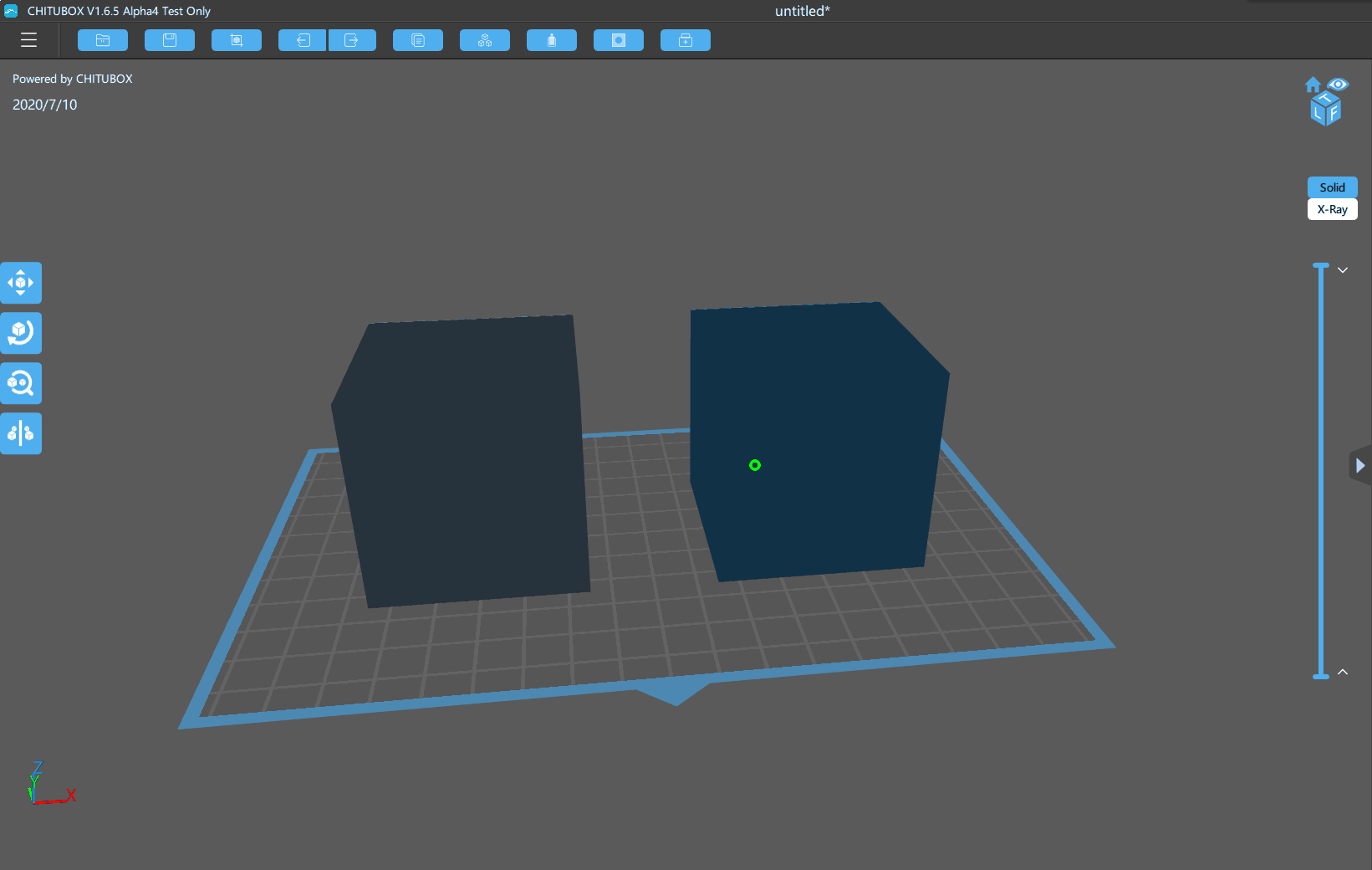Screen dimensions: 1372x870
Task: Click the eye icon above the view cube
Action: click(x=1339, y=84)
